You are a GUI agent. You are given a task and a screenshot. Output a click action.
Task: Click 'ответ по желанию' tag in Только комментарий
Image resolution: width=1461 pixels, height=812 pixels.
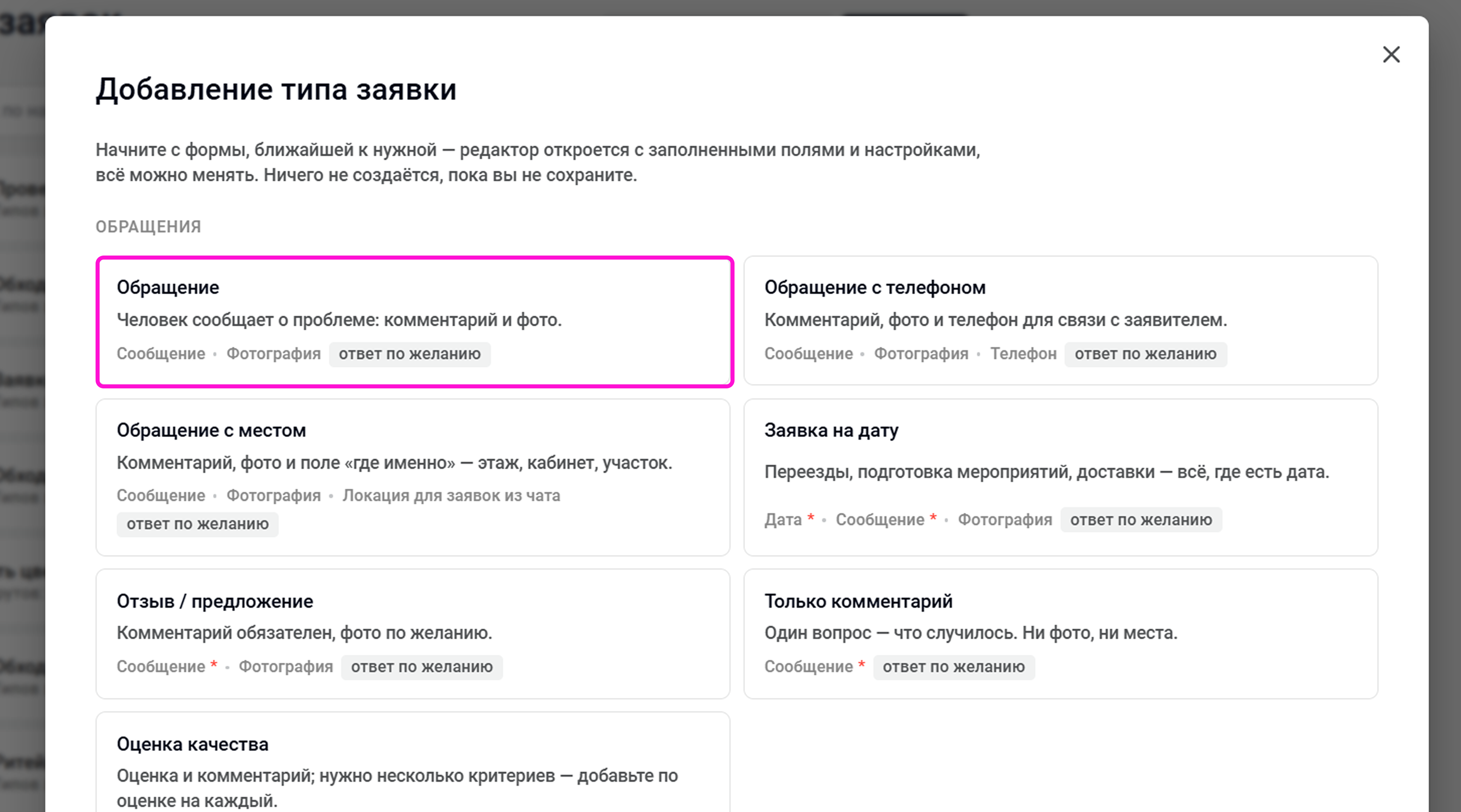pyautogui.click(x=954, y=667)
